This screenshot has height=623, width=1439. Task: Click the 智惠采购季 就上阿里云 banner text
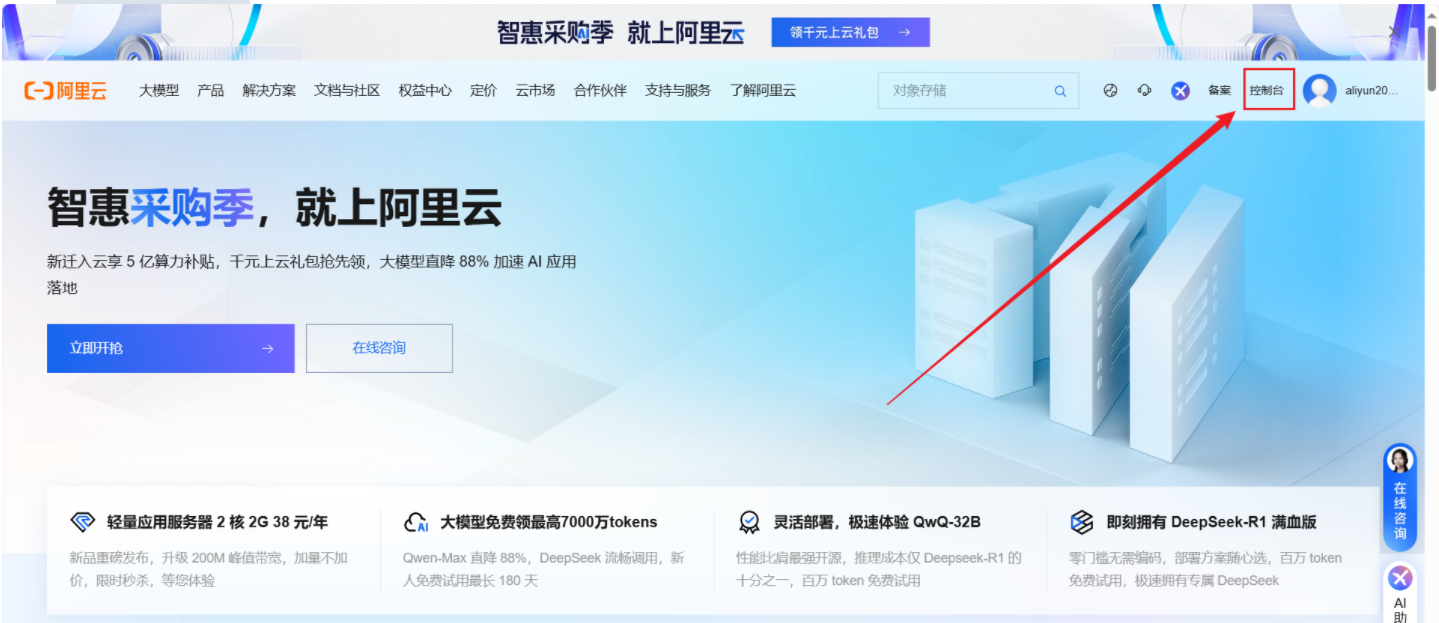tap(621, 32)
